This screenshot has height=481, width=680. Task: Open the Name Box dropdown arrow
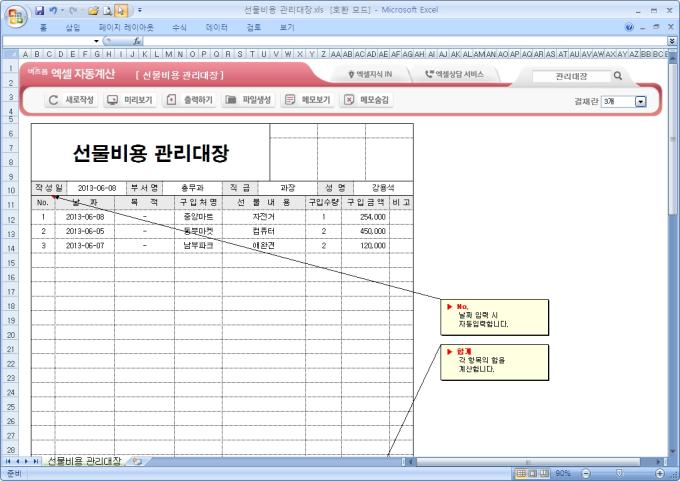coord(96,41)
